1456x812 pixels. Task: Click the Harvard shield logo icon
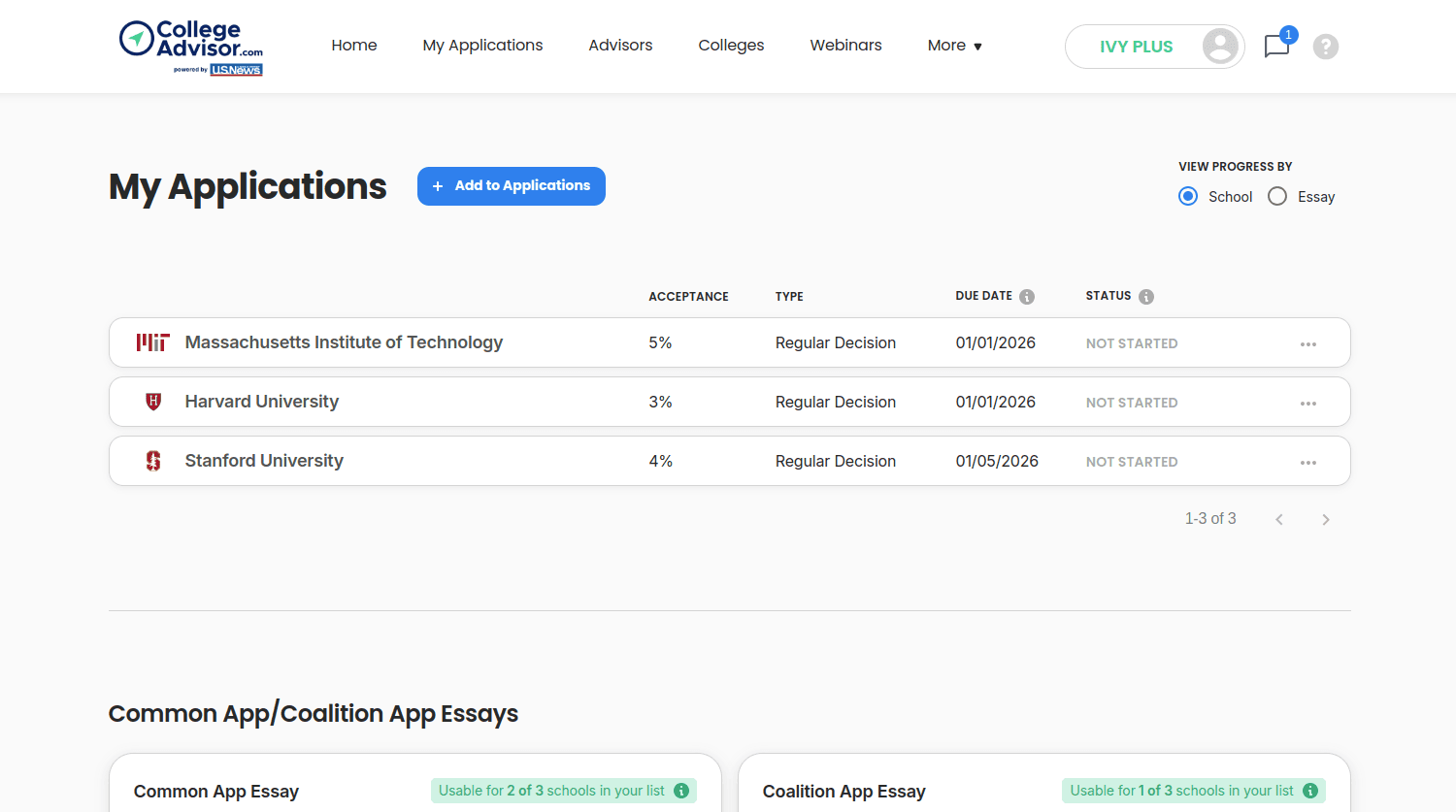click(x=153, y=402)
